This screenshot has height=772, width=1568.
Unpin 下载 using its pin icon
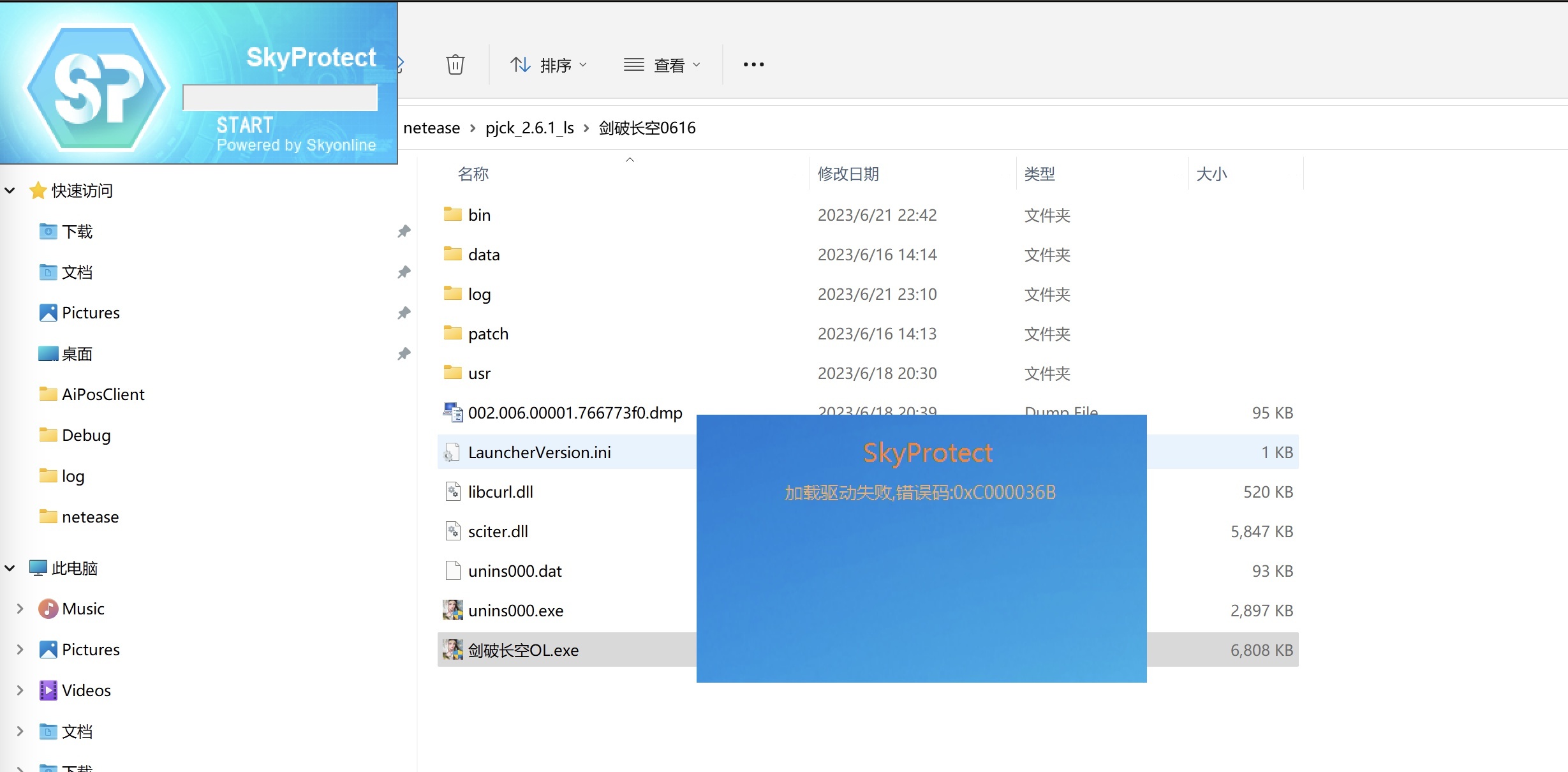(x=403, y=231)
